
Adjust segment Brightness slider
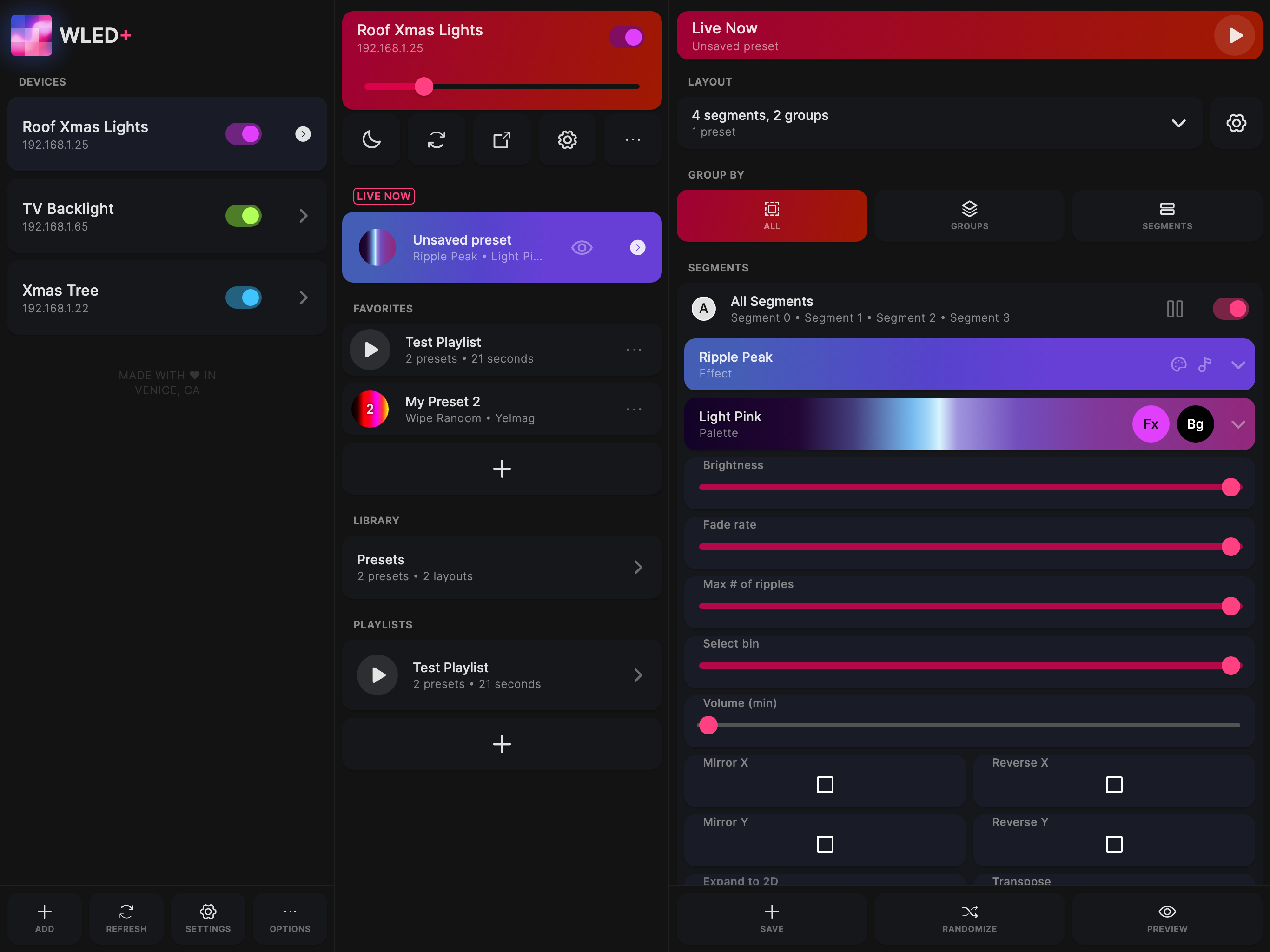[969, 488]
